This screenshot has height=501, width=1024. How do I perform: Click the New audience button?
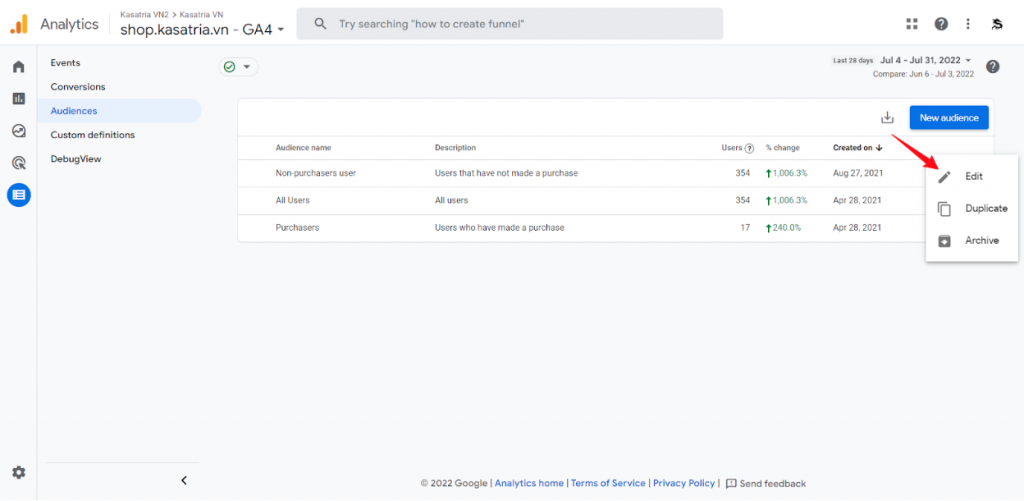(949, 118)
